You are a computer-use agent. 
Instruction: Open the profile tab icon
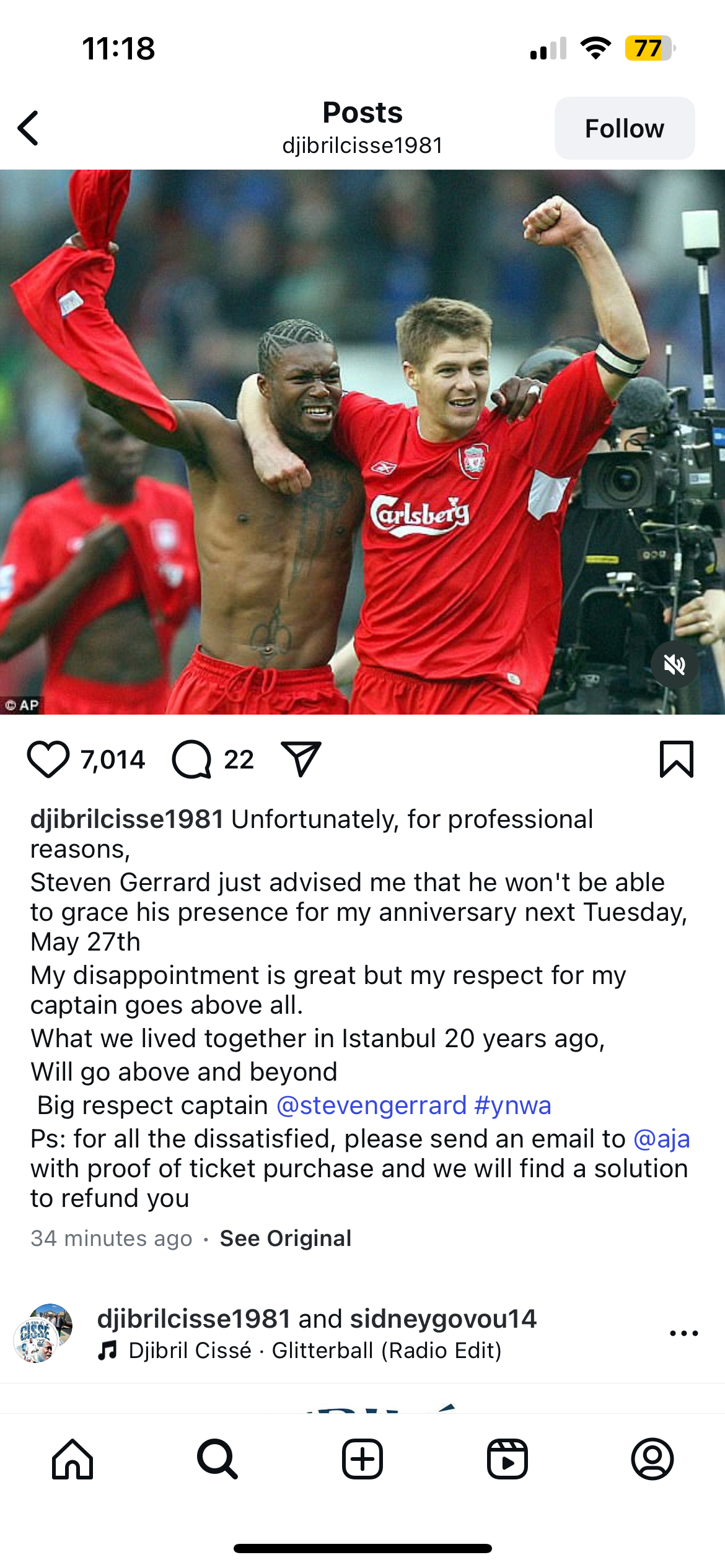(x=652, y=1459)
